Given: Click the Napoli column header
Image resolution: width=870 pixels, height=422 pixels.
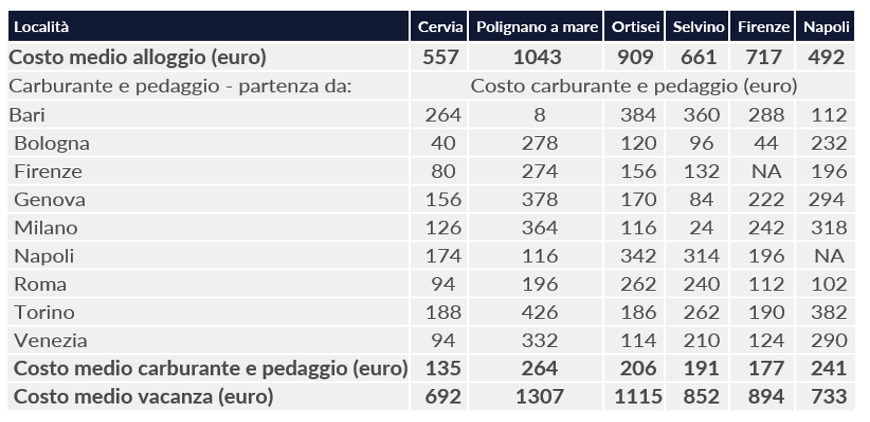Looking at the screenshot, I should [x=825, y=27].
